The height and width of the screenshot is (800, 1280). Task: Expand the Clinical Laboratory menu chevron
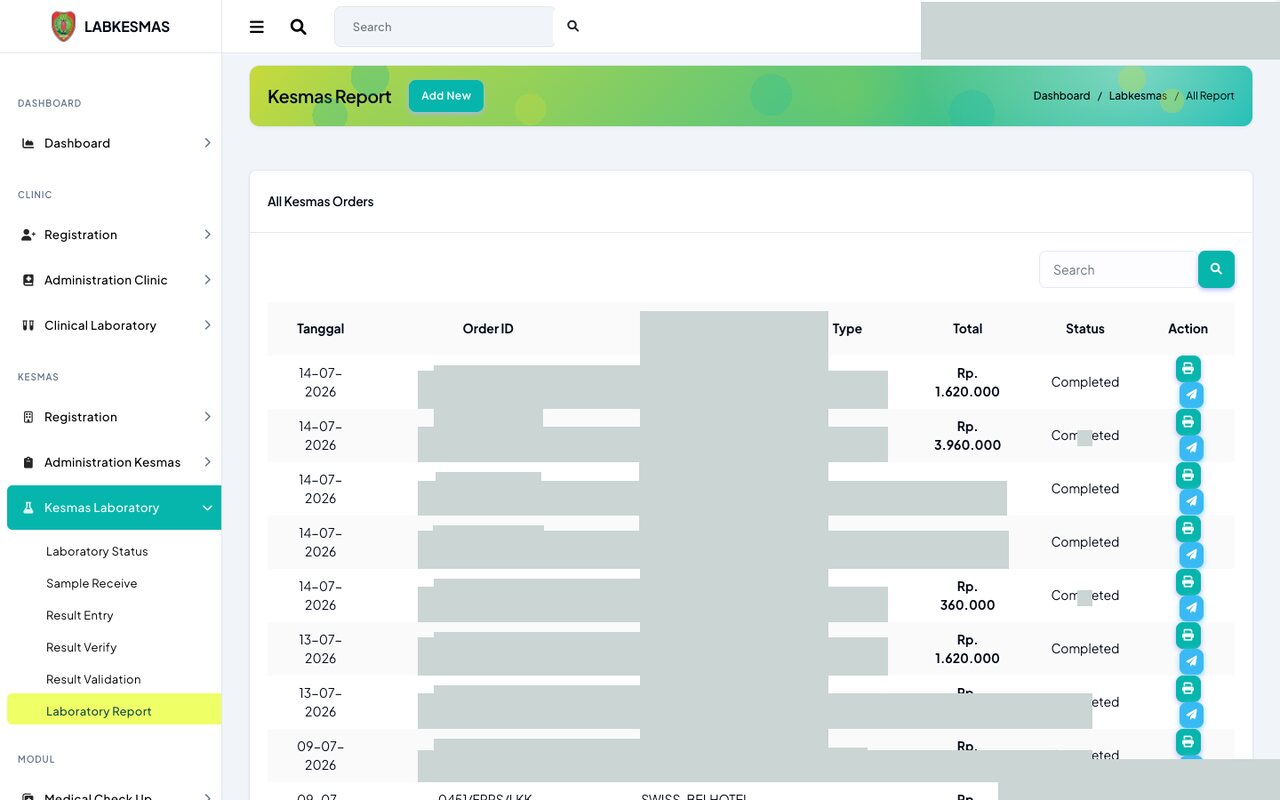[x=207, y=325]
